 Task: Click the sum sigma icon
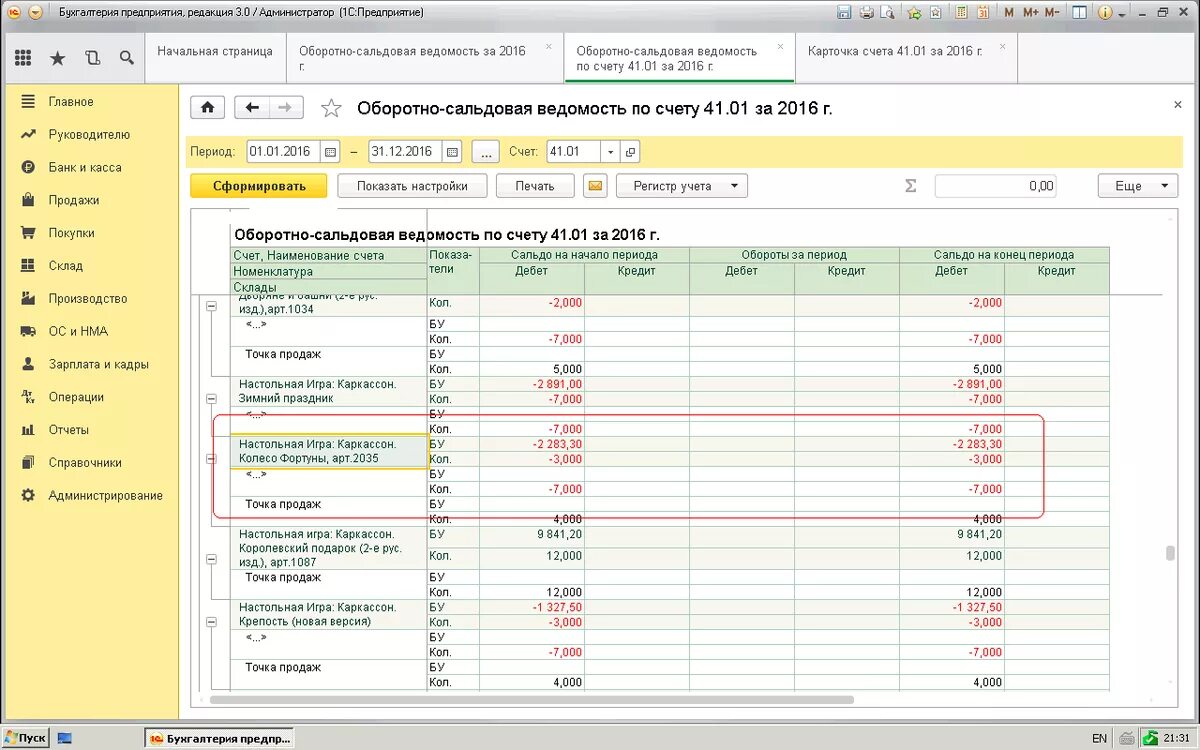tap(910, 186)
